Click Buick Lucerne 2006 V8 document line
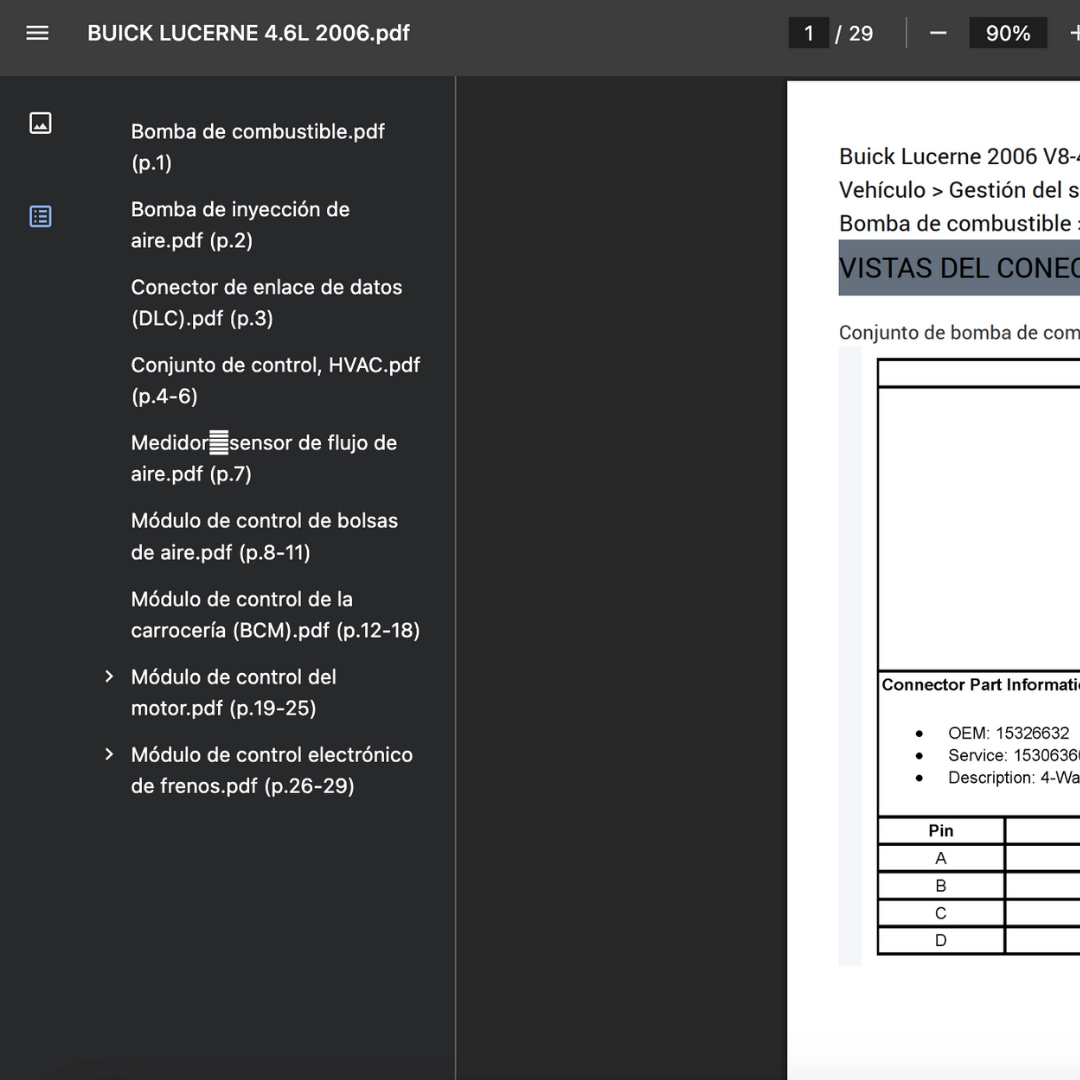This screenshot has width=1080, height=1080. [x=959, y=156]
